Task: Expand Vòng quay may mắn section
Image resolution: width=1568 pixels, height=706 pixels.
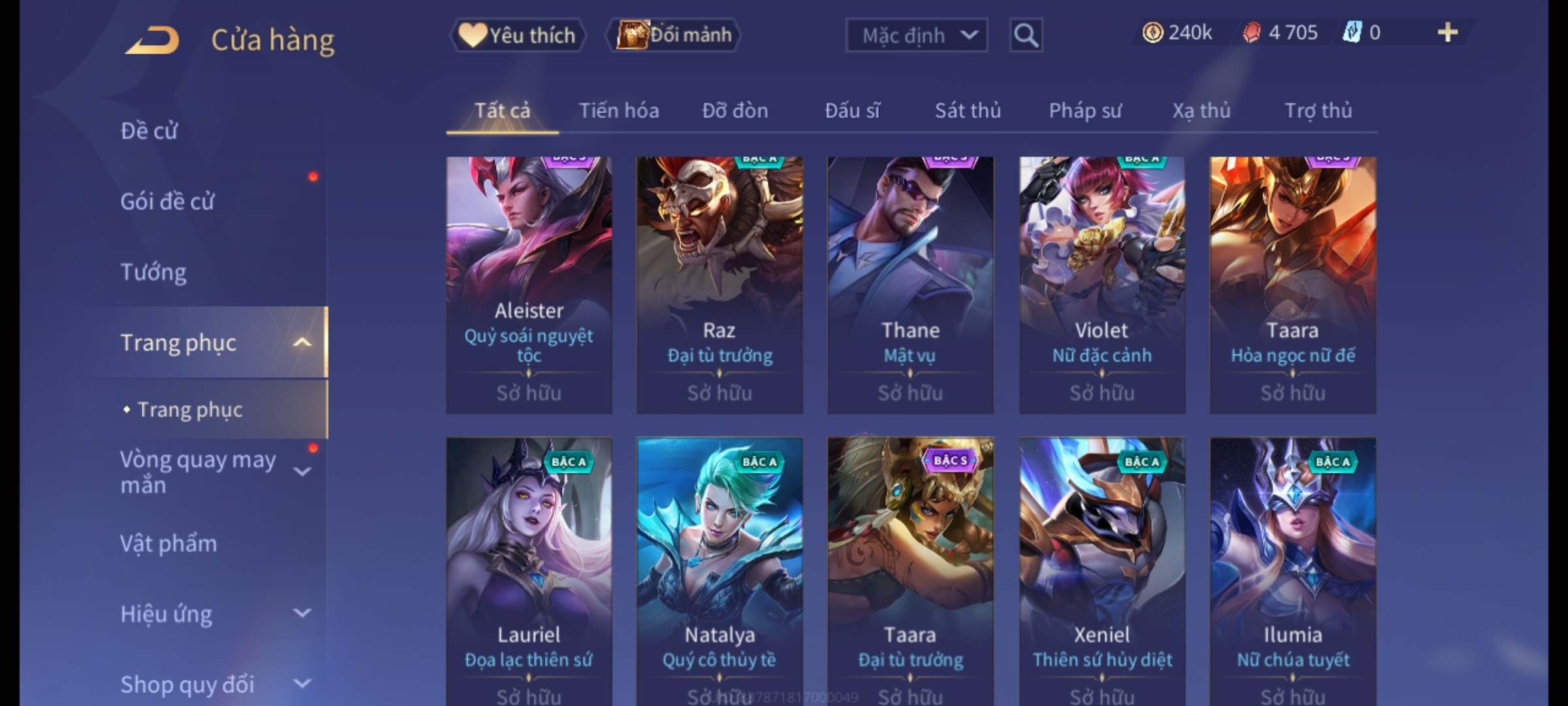Action: (302, 472)
